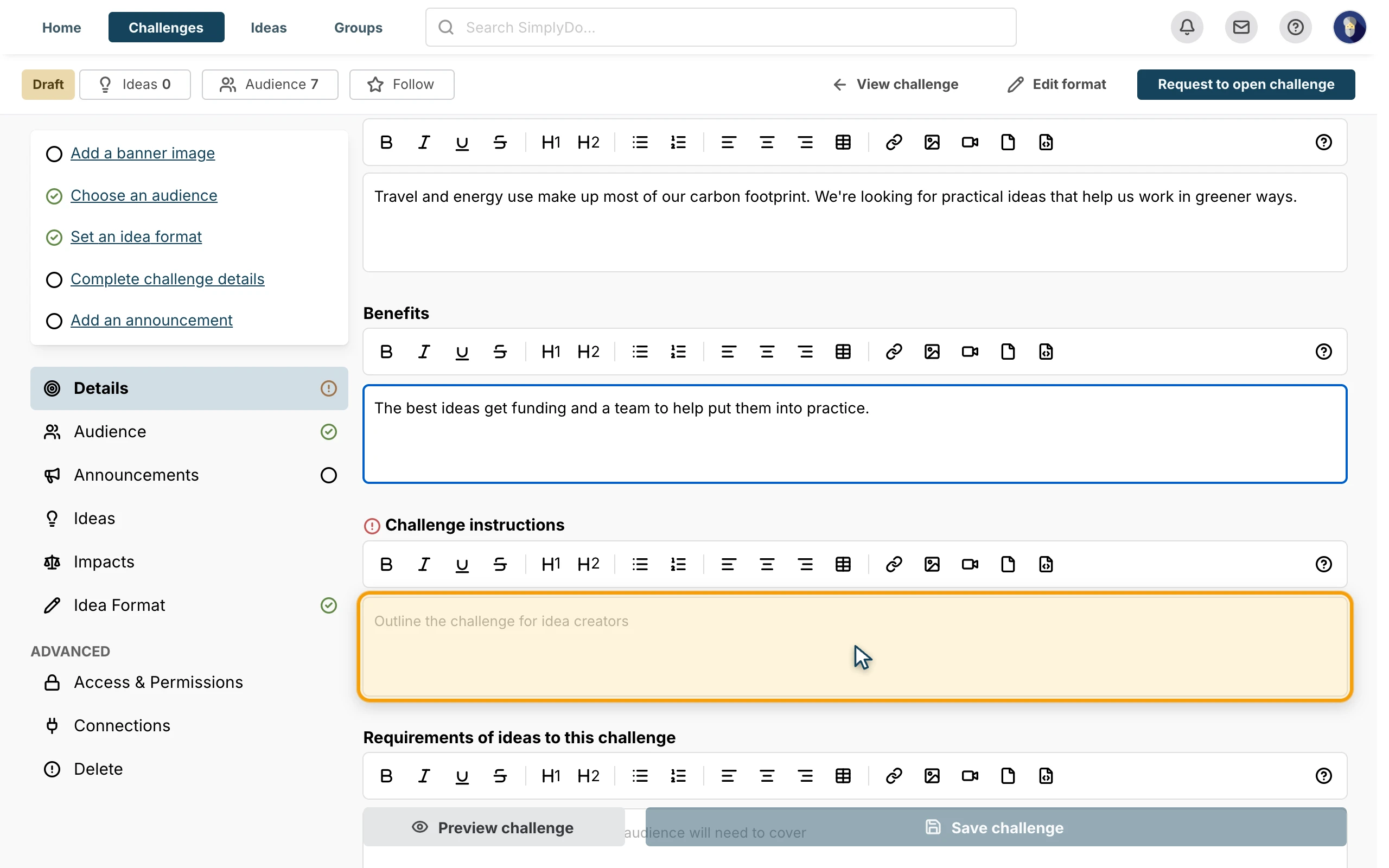Align center in the Benefits toolbar

[767, 352]
